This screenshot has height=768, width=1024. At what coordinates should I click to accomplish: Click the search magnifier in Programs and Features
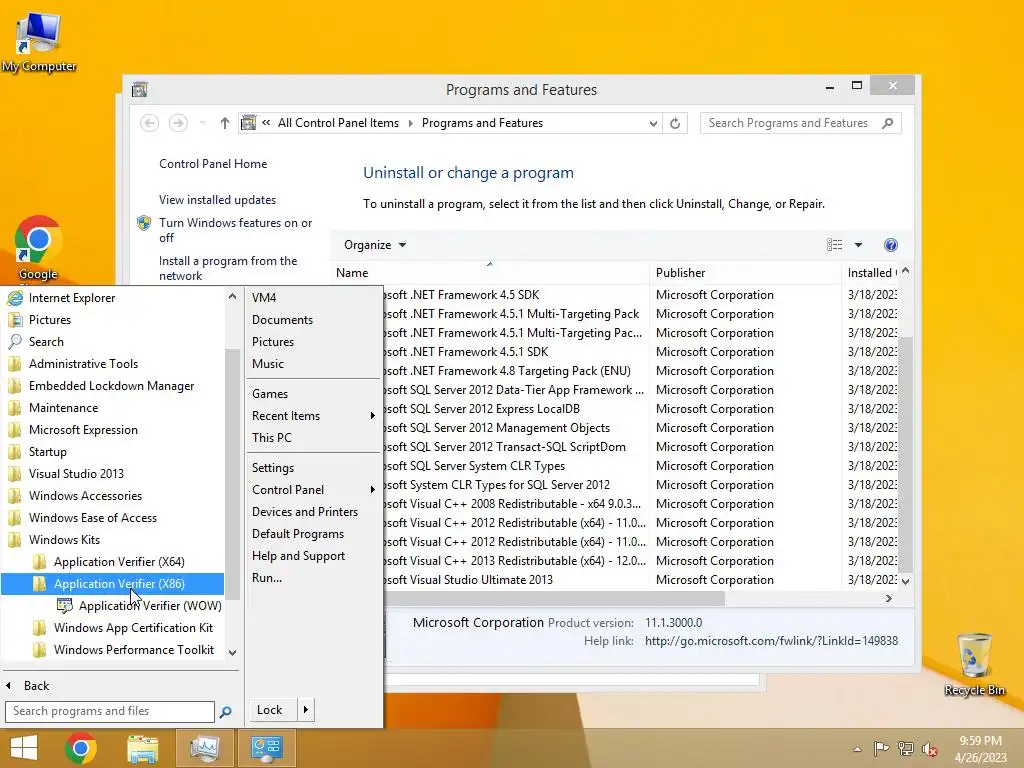[888, 123]
